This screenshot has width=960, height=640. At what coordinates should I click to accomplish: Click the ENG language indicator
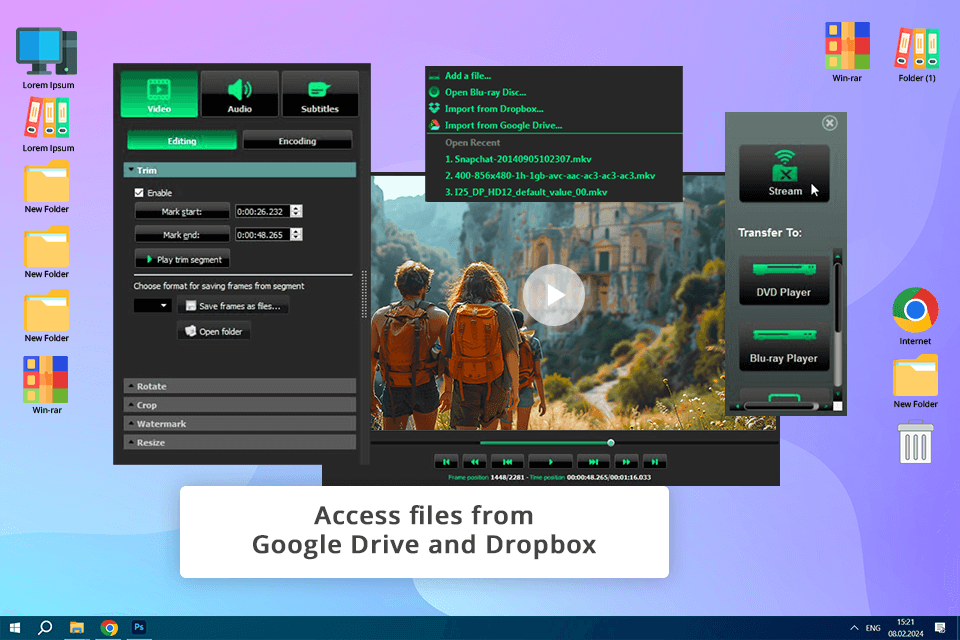(x=873, y=628)
